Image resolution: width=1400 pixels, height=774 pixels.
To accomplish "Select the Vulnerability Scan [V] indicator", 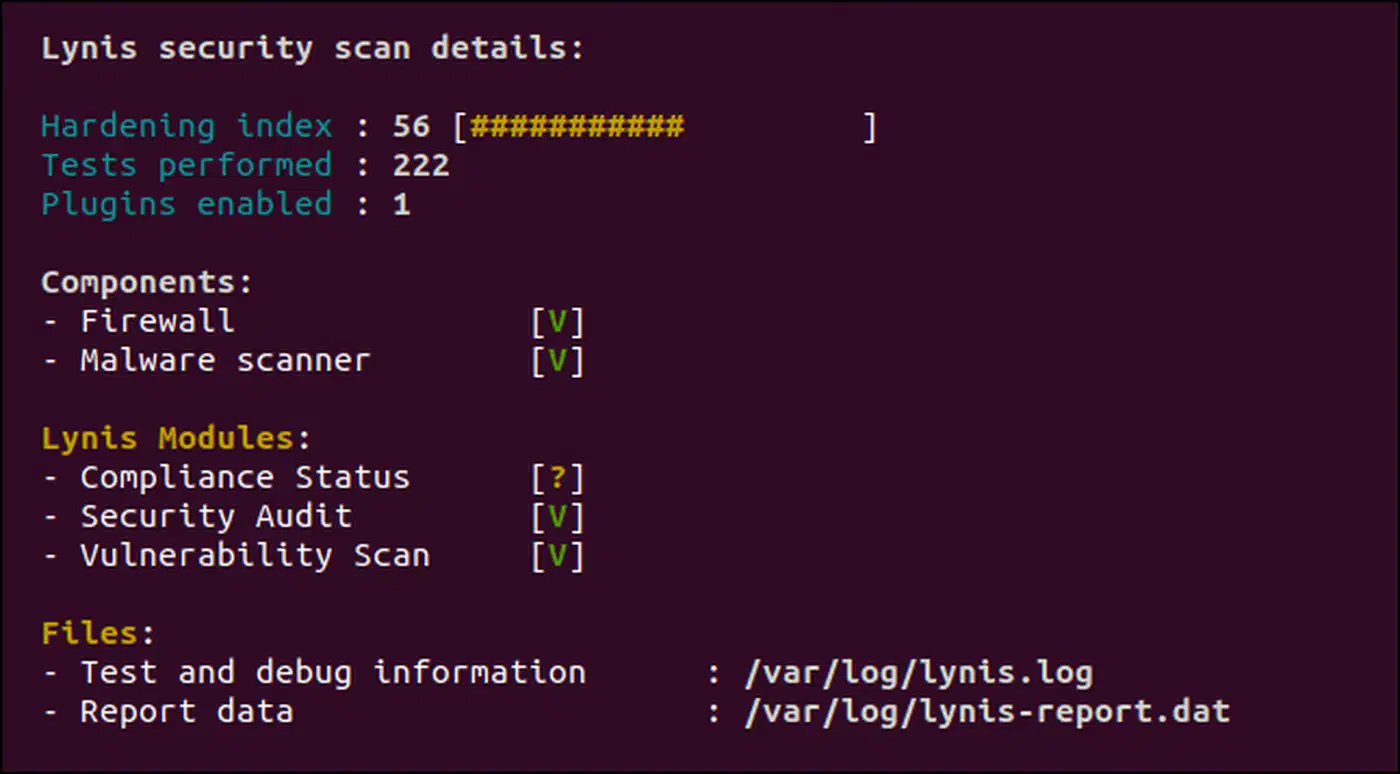I will (x=557, y=556).
